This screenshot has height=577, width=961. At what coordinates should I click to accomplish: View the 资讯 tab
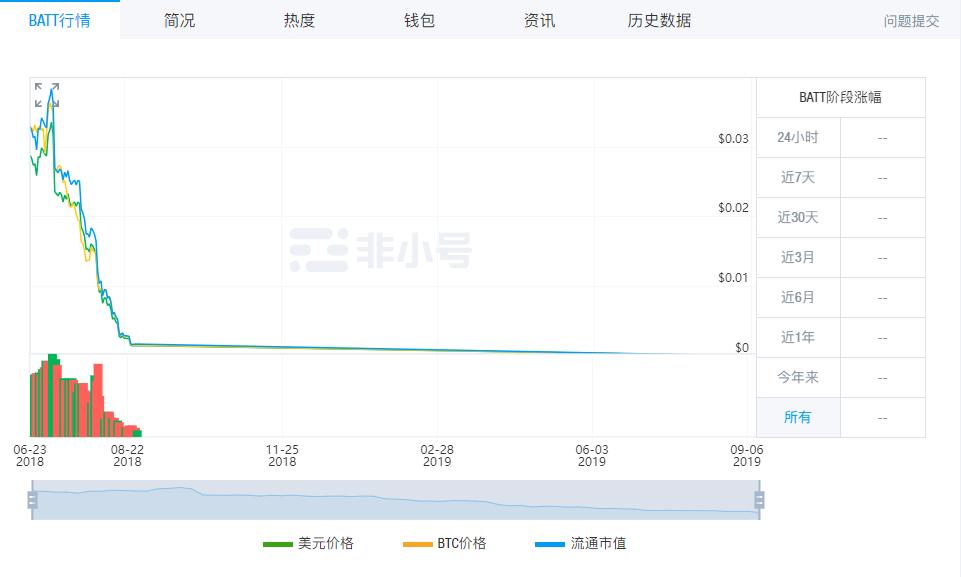click(x=539, y=19)
